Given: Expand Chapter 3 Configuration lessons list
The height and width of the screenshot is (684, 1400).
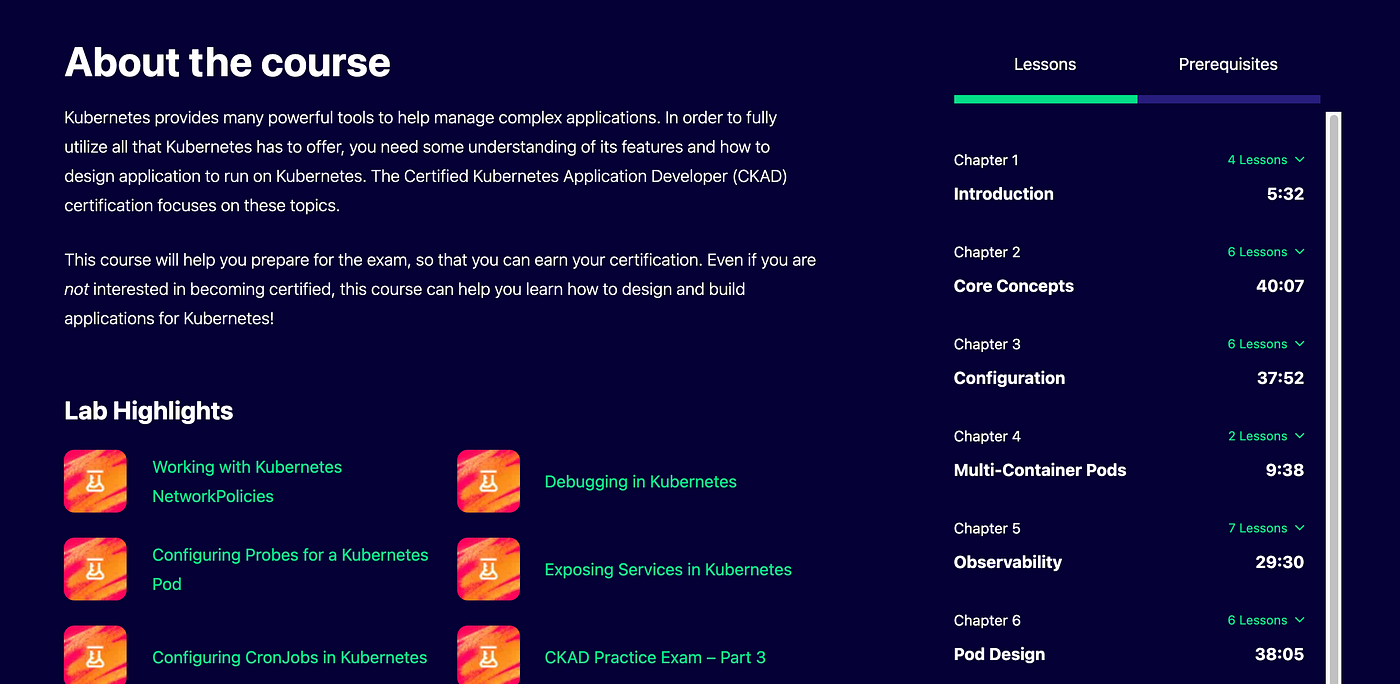Looking at the screenshot, I should pos(1266,344).
